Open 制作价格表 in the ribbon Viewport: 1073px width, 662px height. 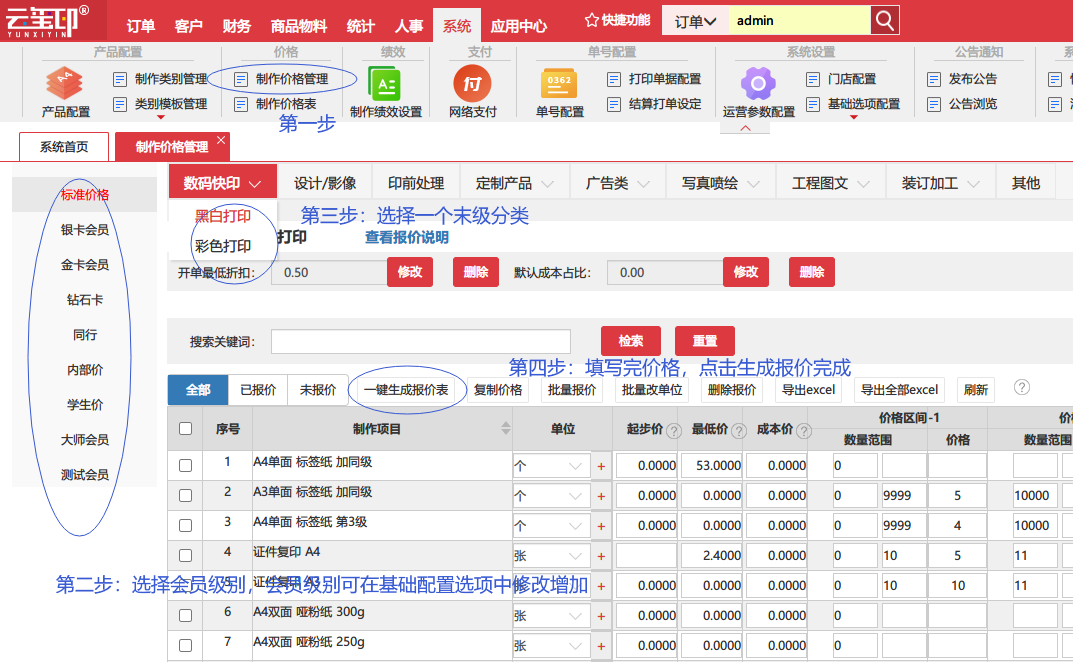pyautogui.click(x=276, y=104)
